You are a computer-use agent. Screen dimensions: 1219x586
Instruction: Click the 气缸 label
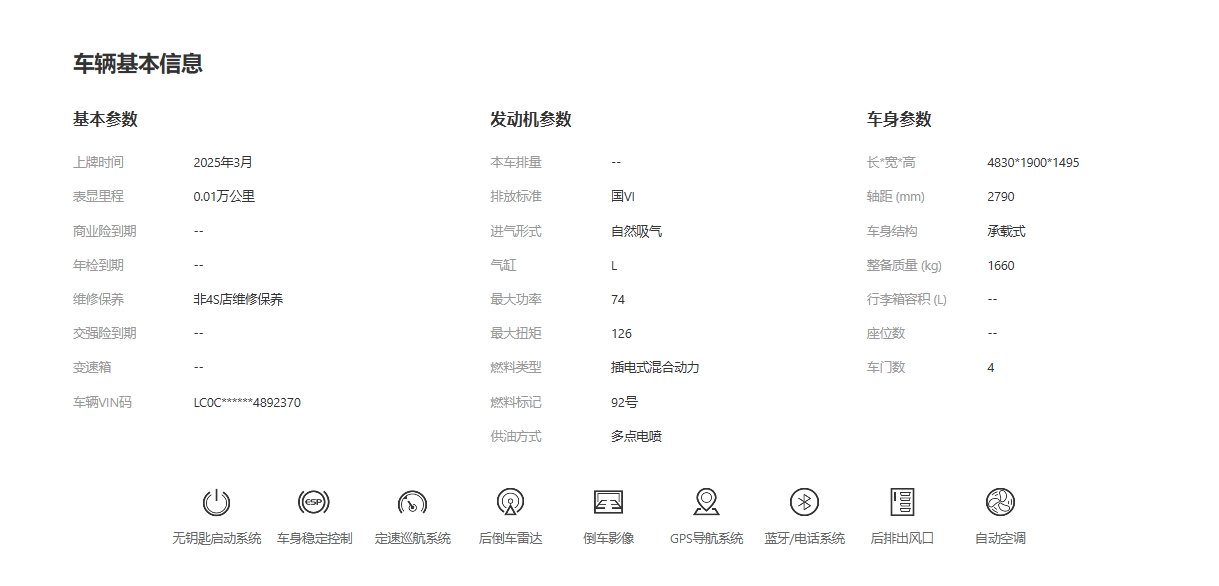coord(503,265)
